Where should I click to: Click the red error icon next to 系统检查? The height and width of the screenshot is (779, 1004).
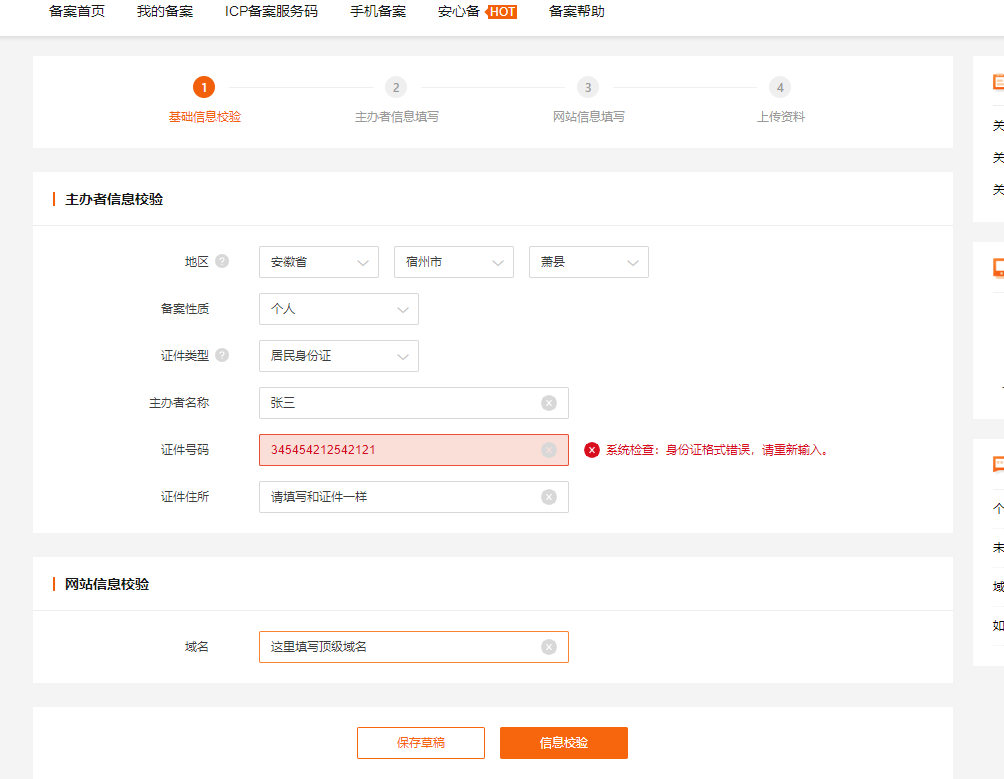pos(592,450)
